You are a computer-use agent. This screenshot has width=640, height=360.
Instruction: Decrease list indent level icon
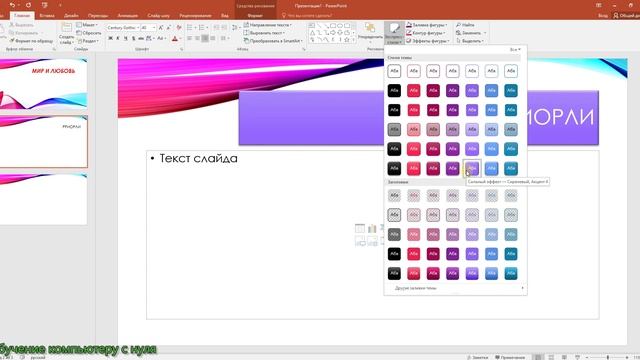[216, 27]
